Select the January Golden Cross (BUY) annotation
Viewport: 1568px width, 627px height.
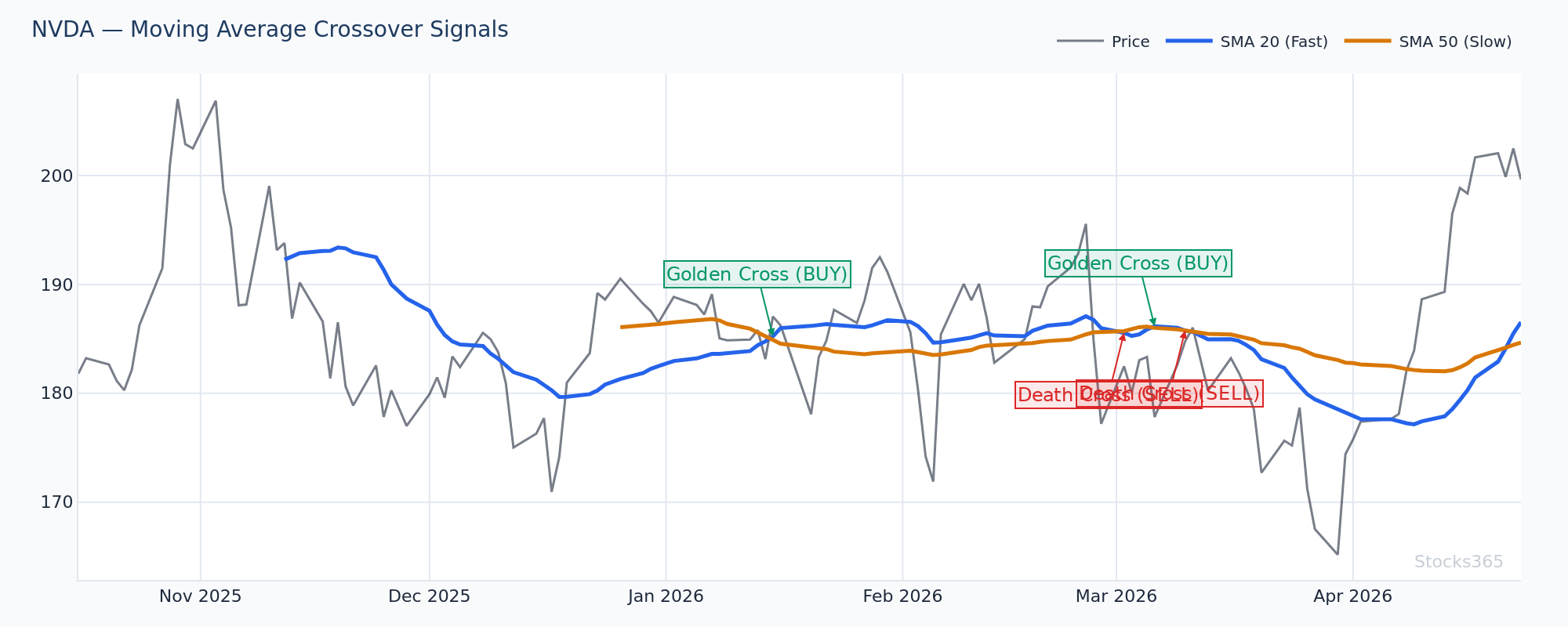[757, 274]
